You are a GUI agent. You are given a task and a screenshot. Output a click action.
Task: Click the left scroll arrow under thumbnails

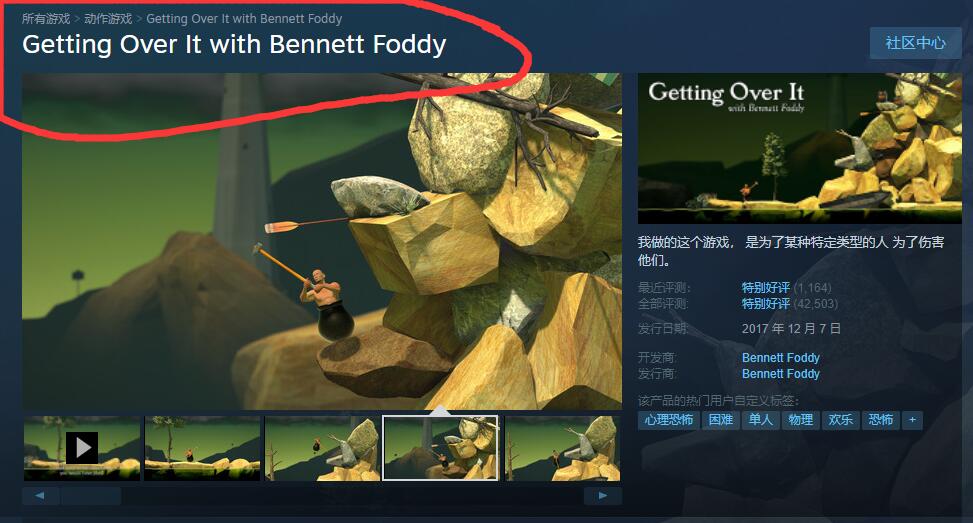tap(40, 496)
